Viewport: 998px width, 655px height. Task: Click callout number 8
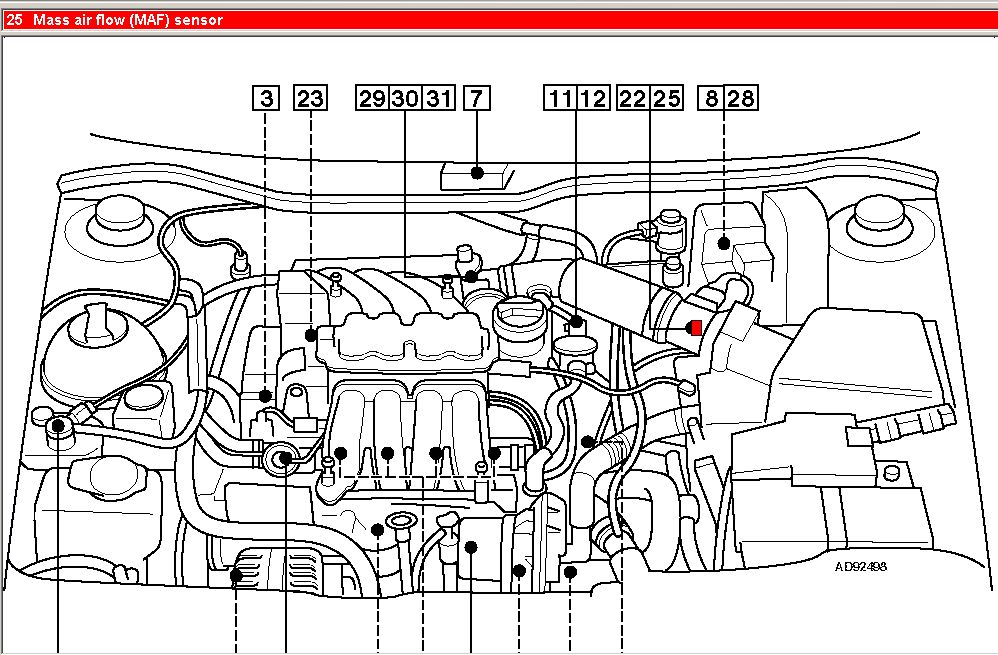tap(711, 98)
